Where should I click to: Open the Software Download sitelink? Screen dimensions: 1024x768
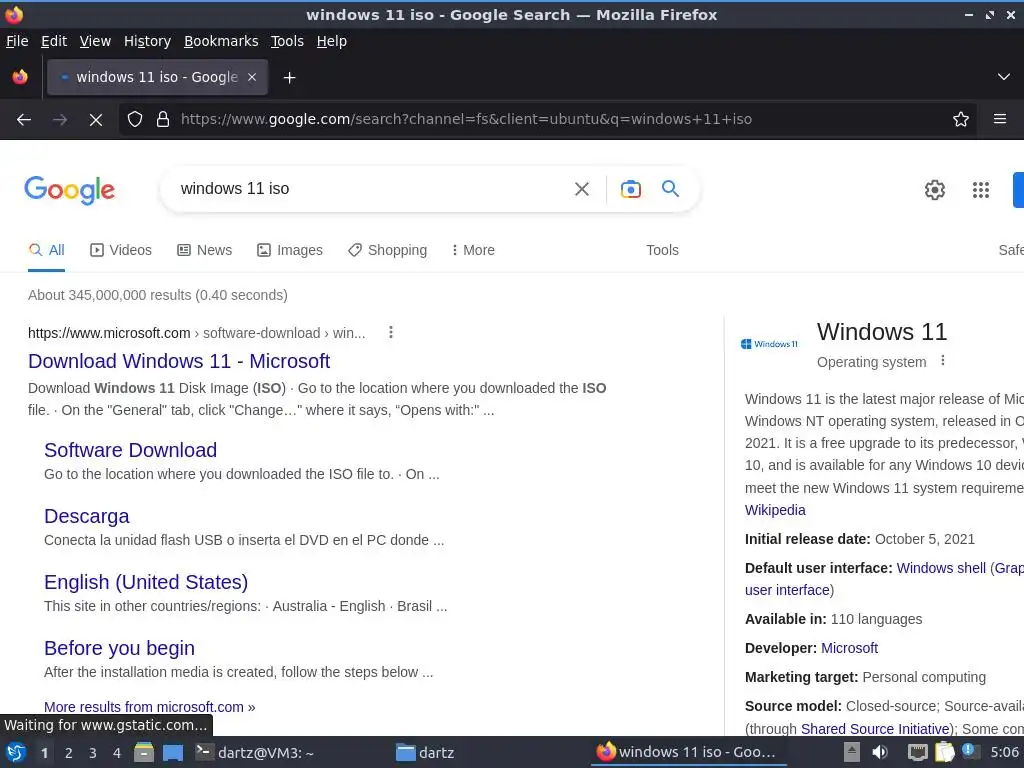point(131,450)
